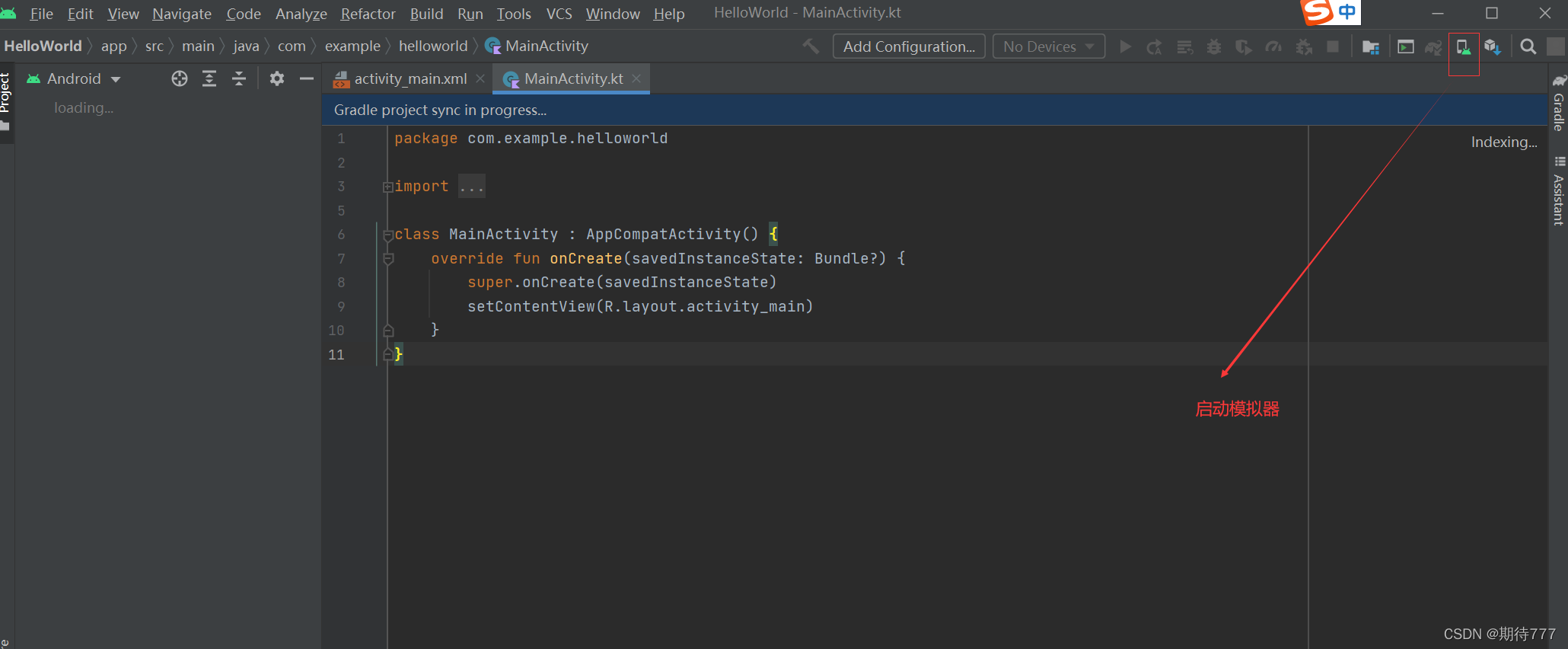The width and height of the screenshot is (1568, 649).
Task: Open the Tools menu
Action: pos(514,14)
